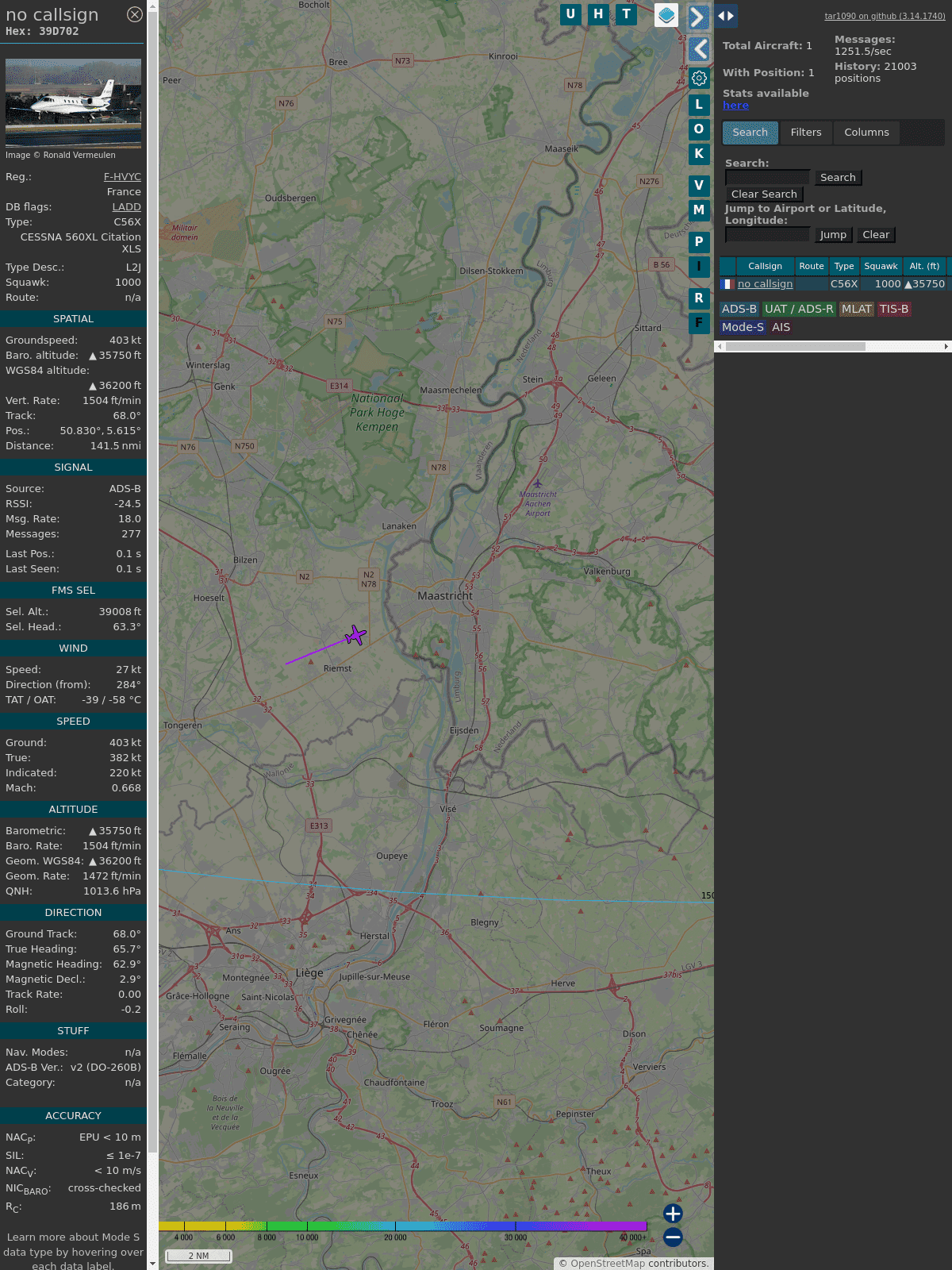Click the Maastricht Aachen Airport icon
Screen dimensions: 952x1270
pyautogui.click(x=538, y=483)
